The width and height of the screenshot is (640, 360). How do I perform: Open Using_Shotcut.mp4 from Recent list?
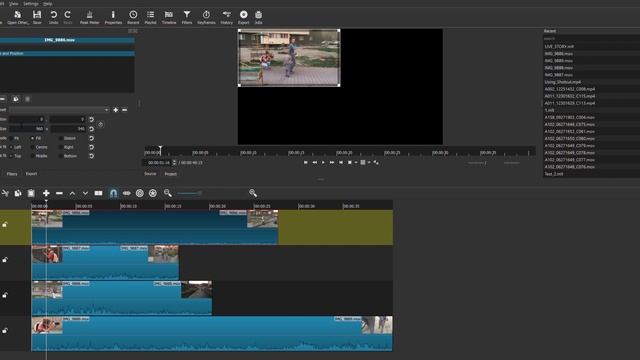(x=563, y=82)
